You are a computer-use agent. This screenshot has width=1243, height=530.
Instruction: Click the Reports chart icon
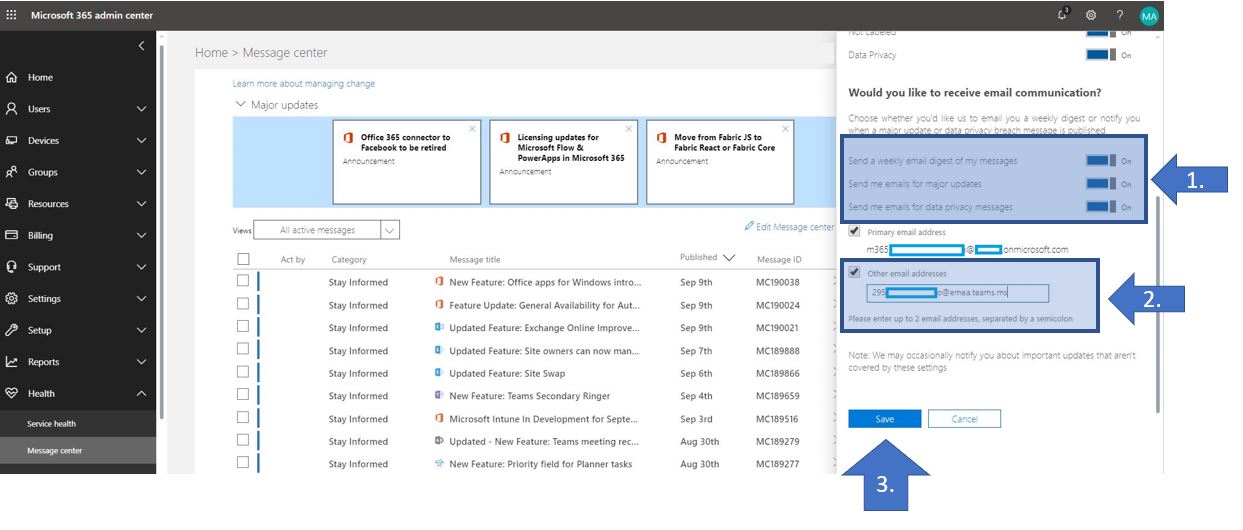(x=12, y=362)
